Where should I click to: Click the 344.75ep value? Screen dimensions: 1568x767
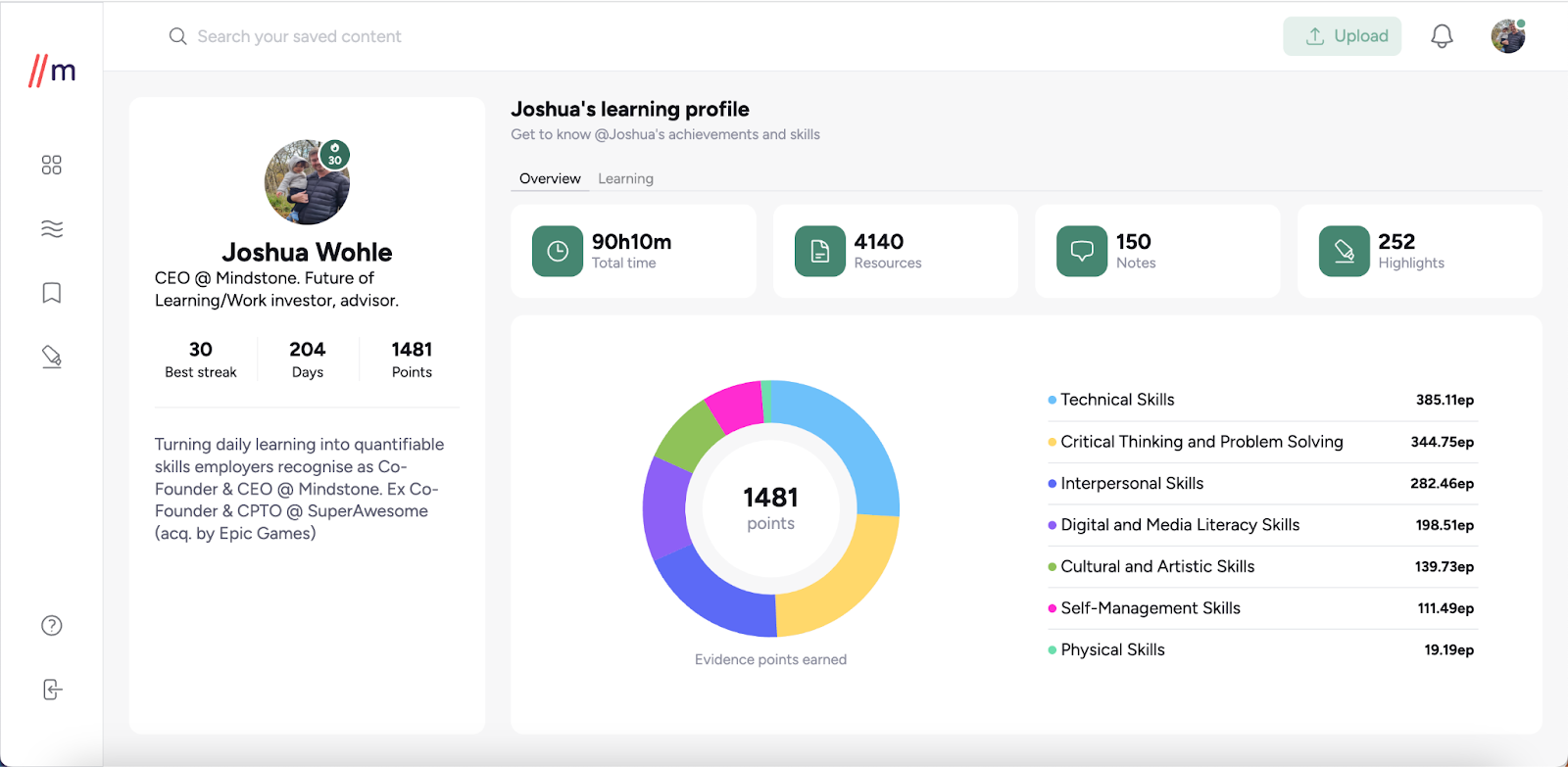click(1442, 442)
